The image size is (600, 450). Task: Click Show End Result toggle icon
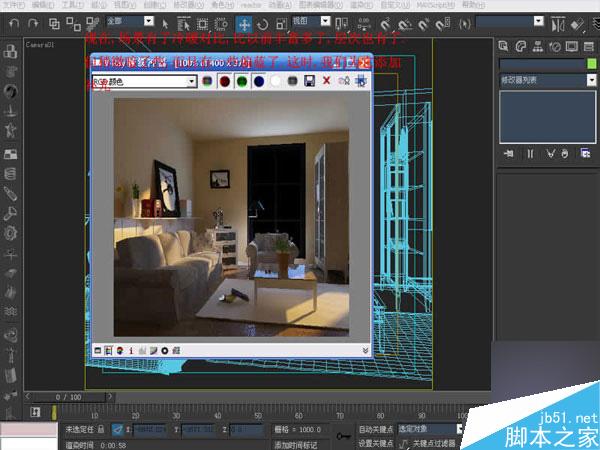[x=530, y=154]
